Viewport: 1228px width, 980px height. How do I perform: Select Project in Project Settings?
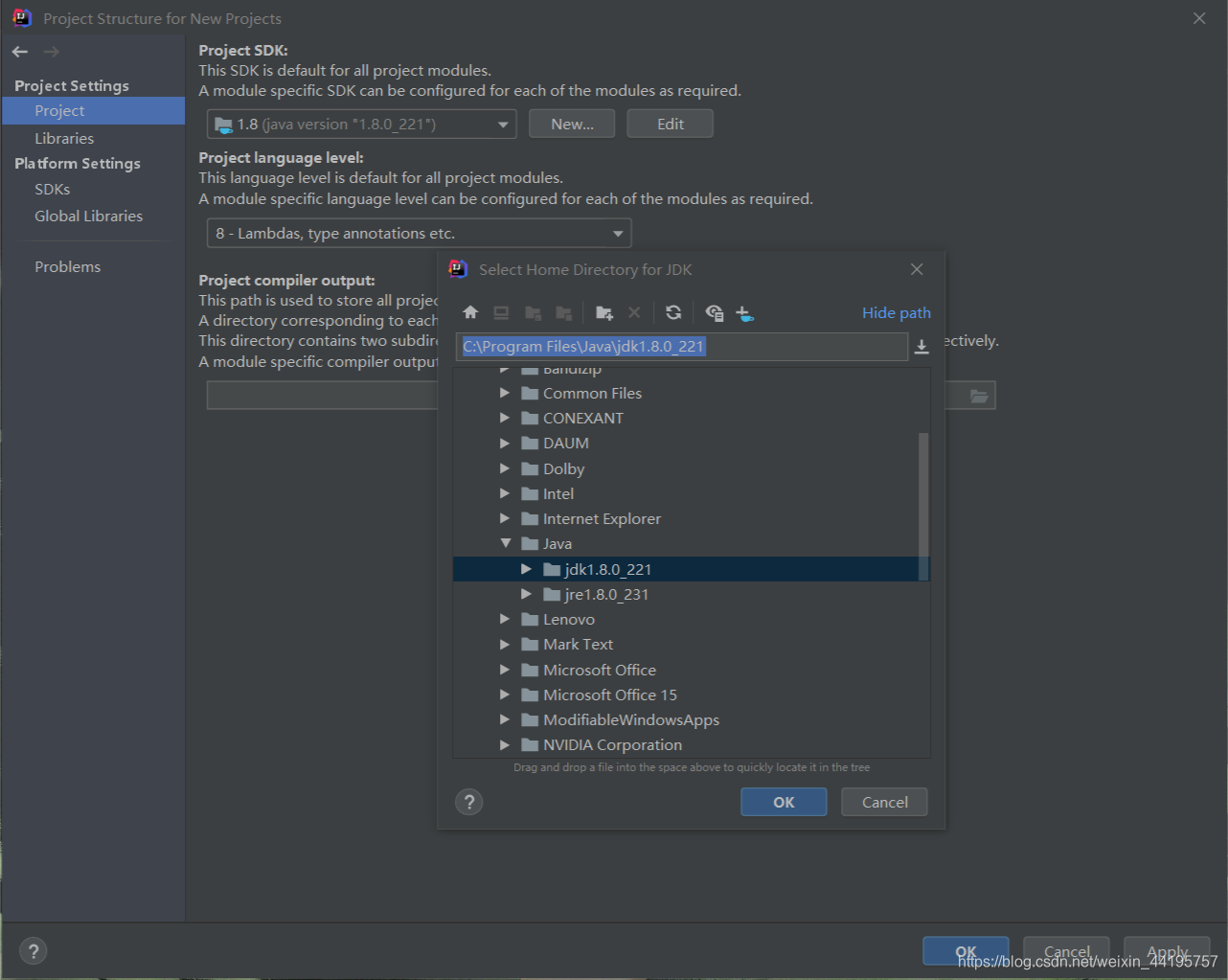coord(93,111)
